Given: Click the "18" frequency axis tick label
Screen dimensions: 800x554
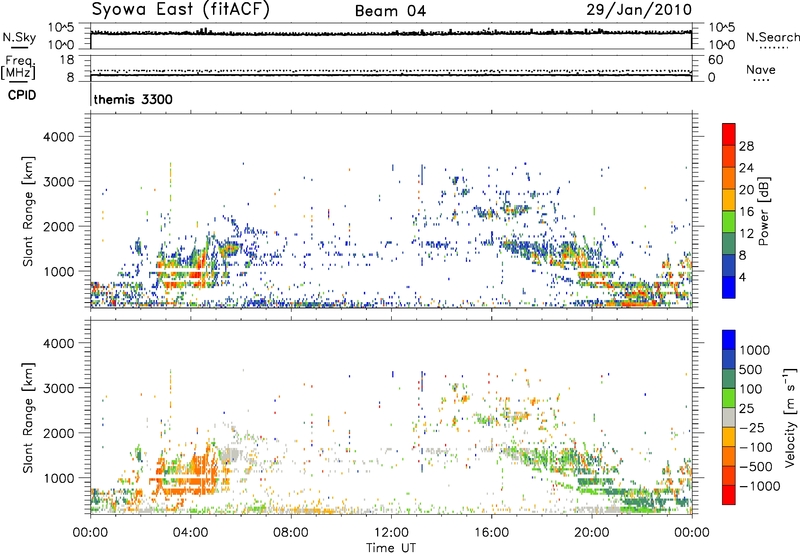Looking at the screenshot, I should [x=67, y=60].
